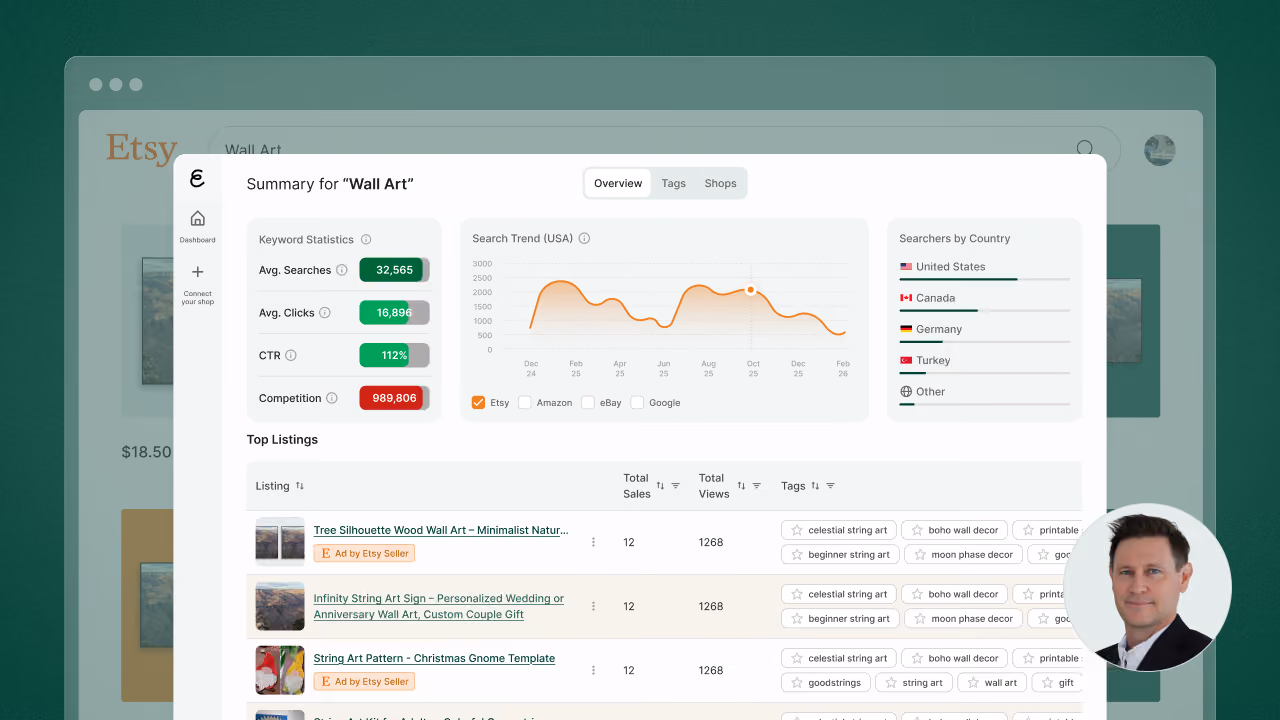Click the Etsy logo in the background window

(x=142, y=149)
